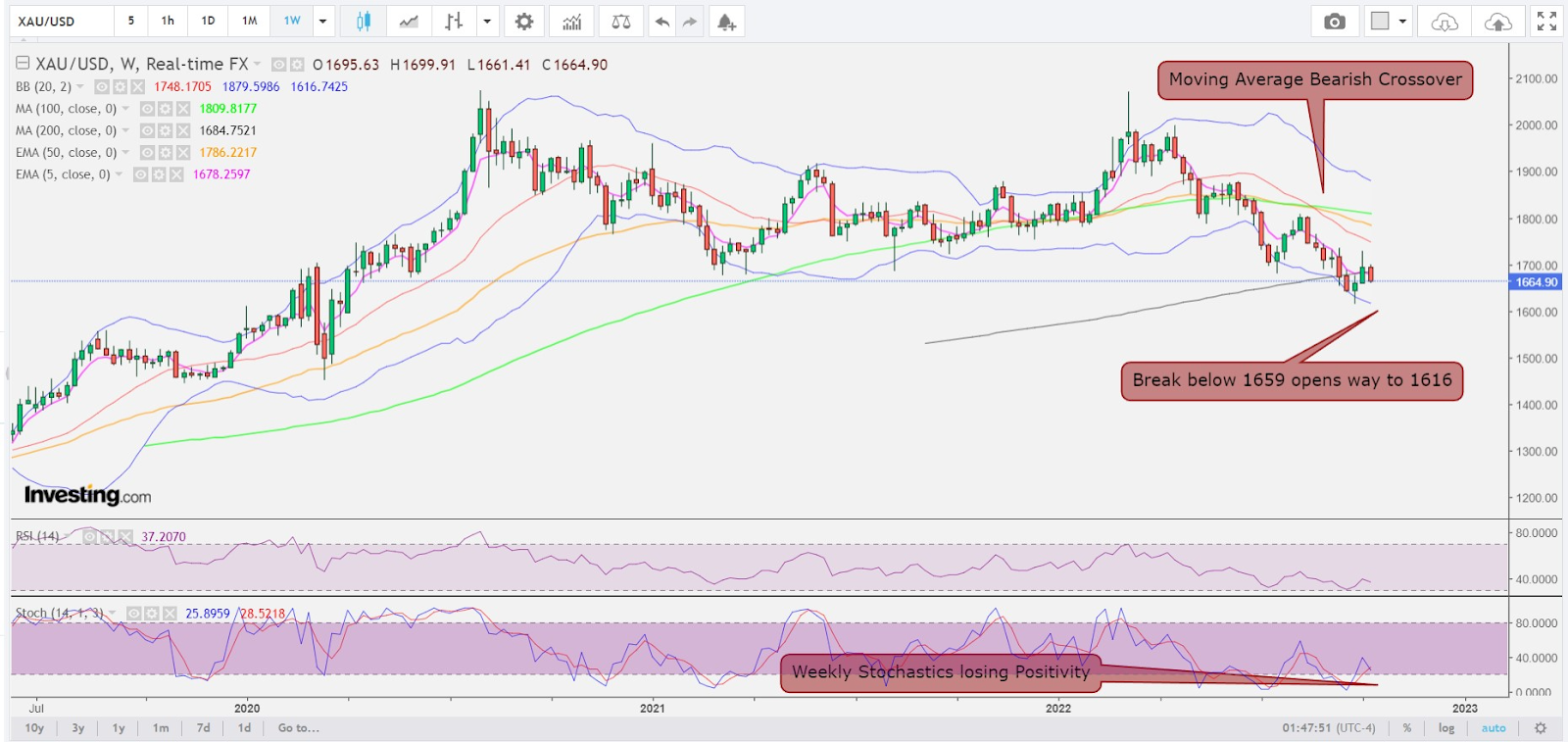Open the Go to... date picker
This screenshot has height=742, width=1568.
pos(298,728)
